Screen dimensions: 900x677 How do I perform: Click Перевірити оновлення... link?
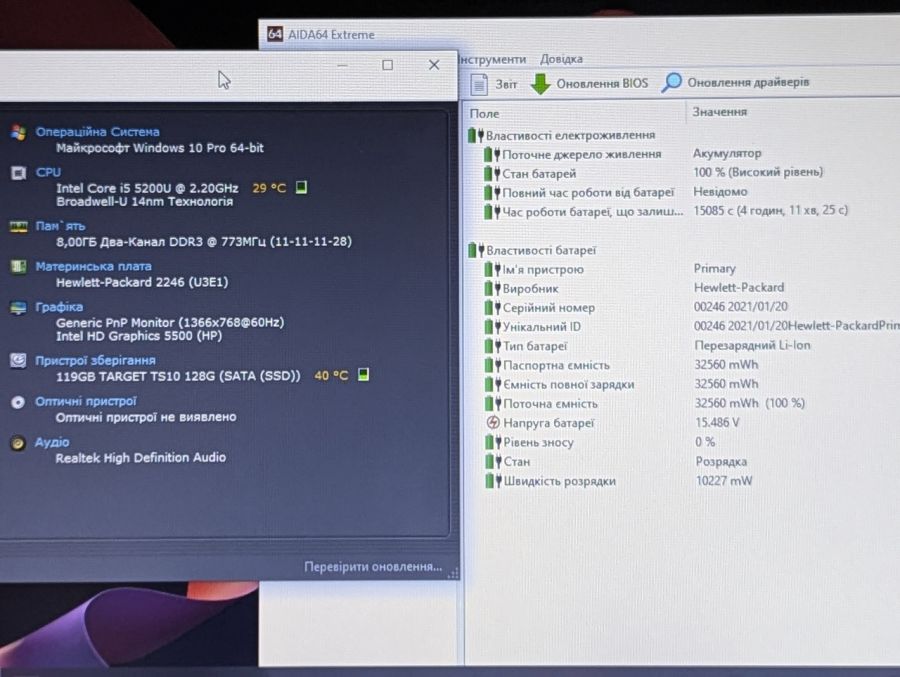pos(373,567)
